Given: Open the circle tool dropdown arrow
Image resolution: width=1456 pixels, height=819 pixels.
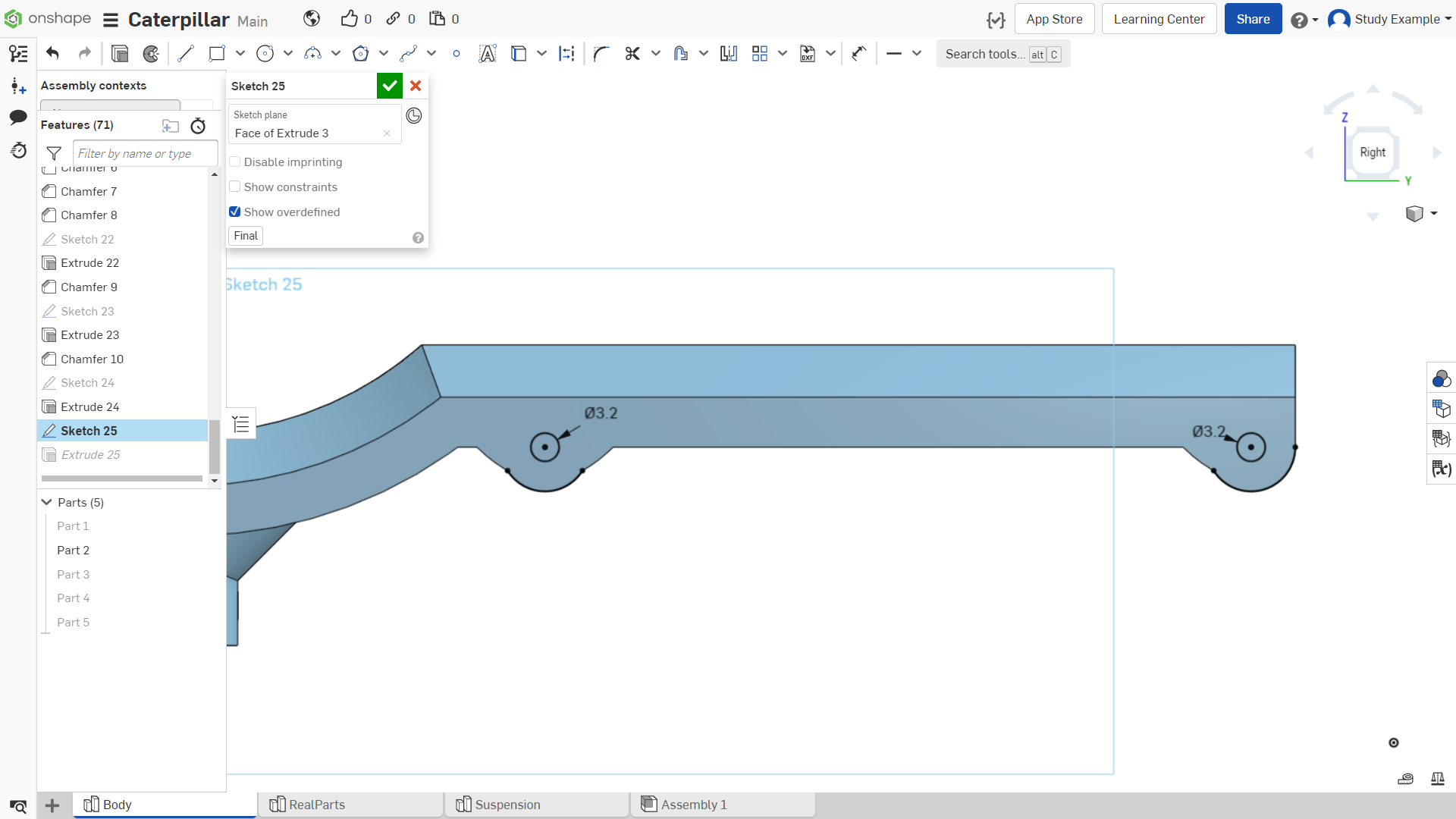Looking at the screenshot, I should pos(288,54).
